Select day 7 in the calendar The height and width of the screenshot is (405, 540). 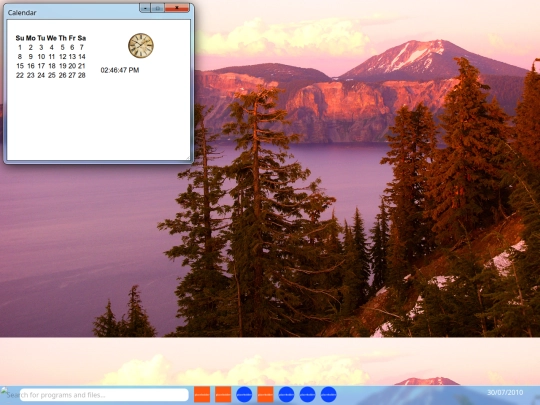(82, 47)
